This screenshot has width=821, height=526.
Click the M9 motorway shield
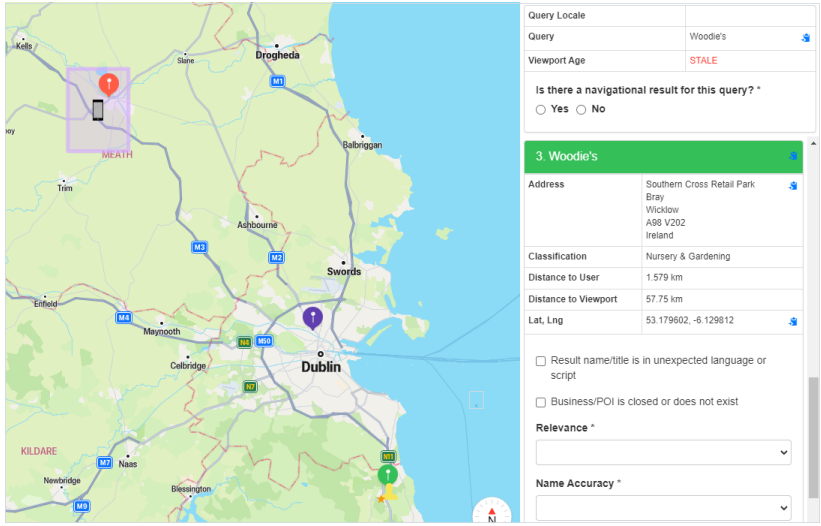[82, 506]
